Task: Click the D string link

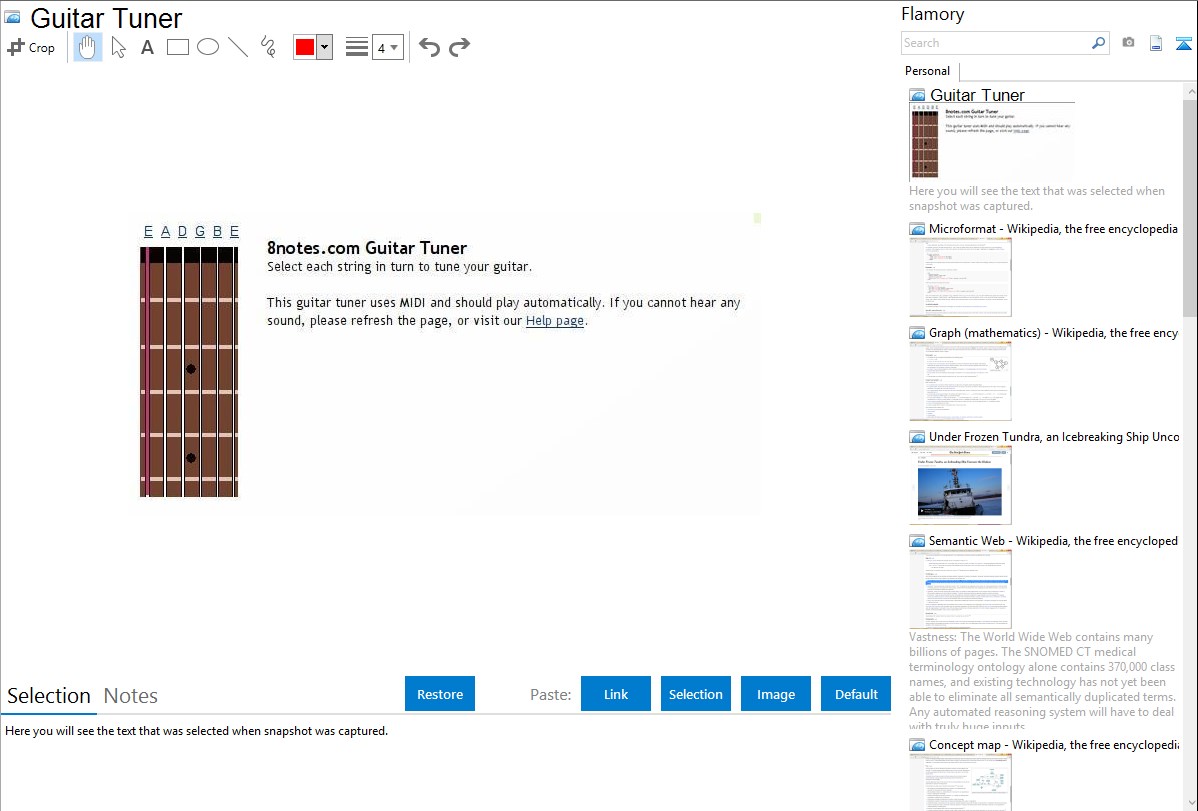Action: (183, 232)
